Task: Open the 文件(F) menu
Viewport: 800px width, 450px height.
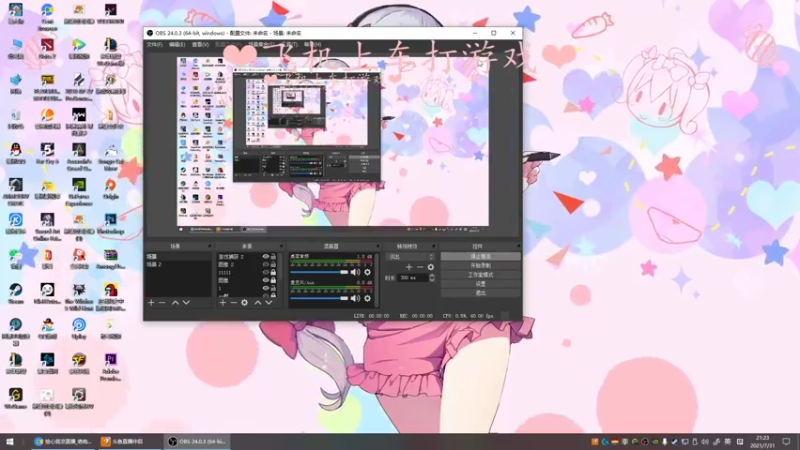Action: (155, 45)
